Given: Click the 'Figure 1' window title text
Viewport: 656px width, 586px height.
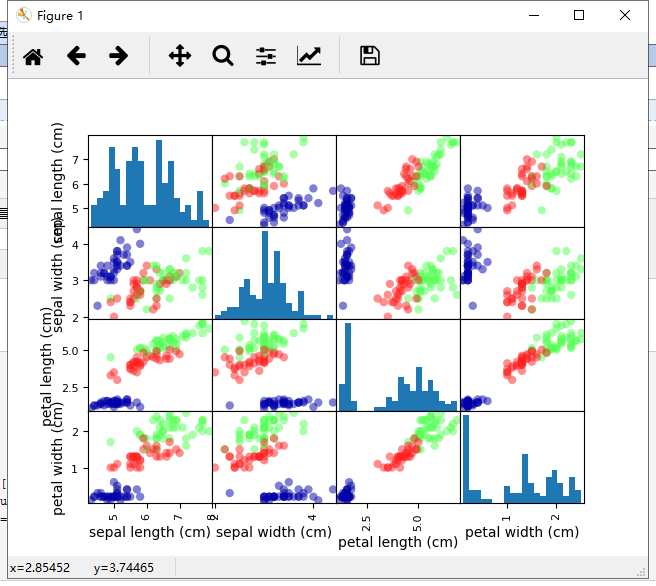Looking at the screenshot, I should tap(60, 16).
